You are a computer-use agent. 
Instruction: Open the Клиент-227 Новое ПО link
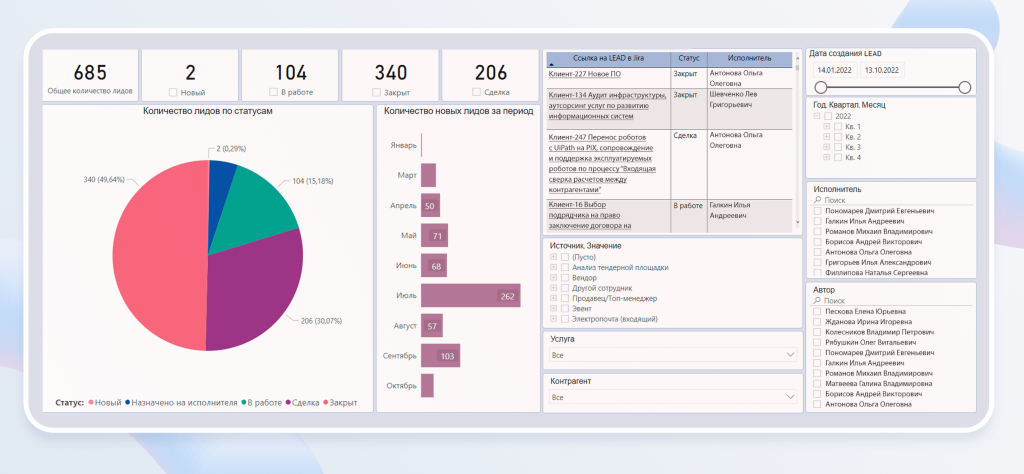click(584, 73)
